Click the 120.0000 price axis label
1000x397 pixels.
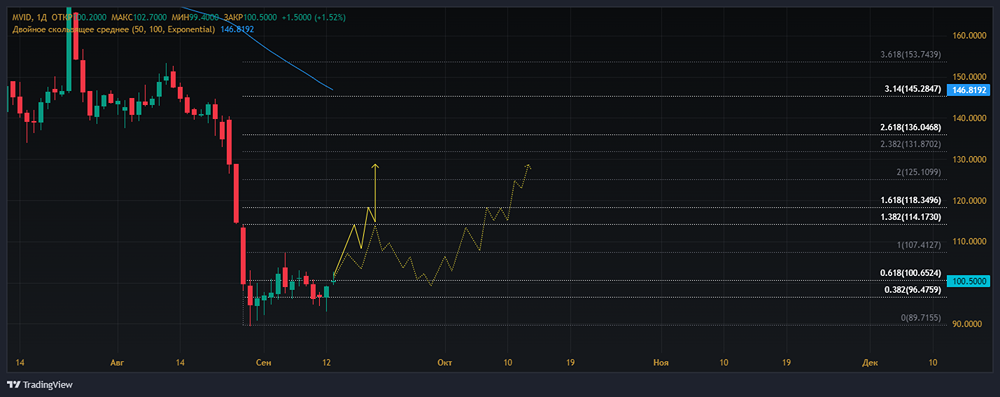coord(968,200)
